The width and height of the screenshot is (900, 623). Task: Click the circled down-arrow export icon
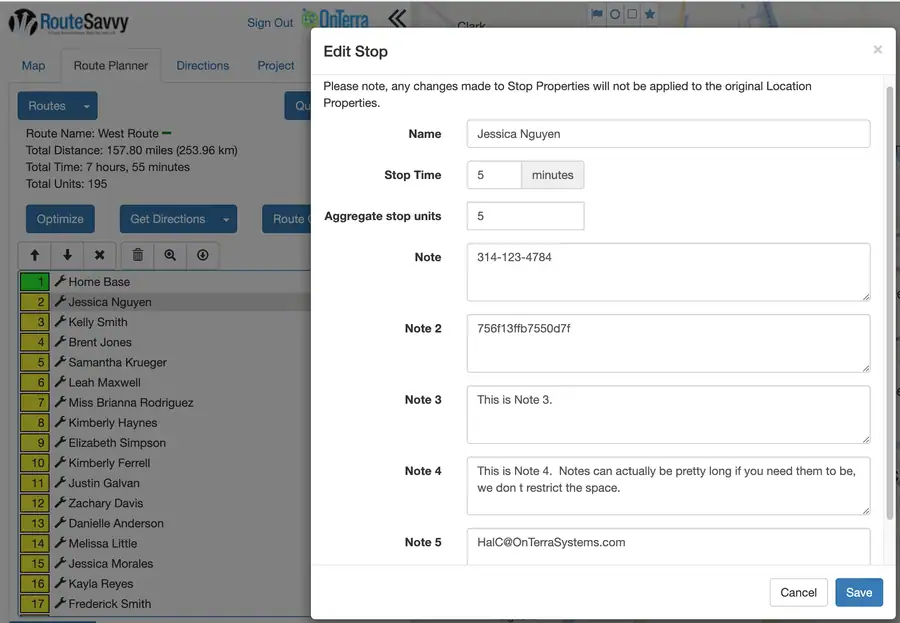203,256
